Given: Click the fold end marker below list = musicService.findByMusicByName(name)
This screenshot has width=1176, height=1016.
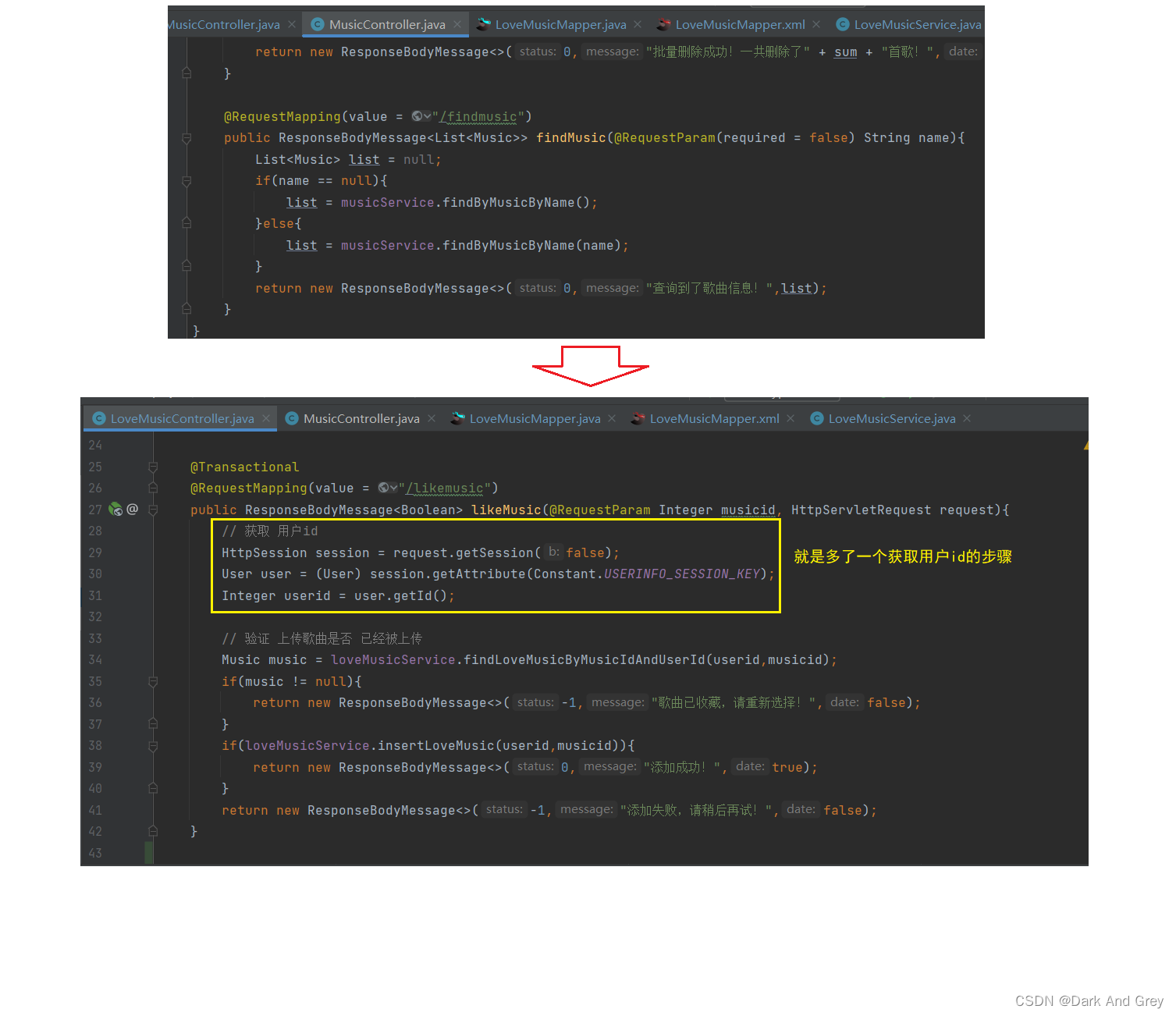Looking at the screenshot, I should 187,266.
